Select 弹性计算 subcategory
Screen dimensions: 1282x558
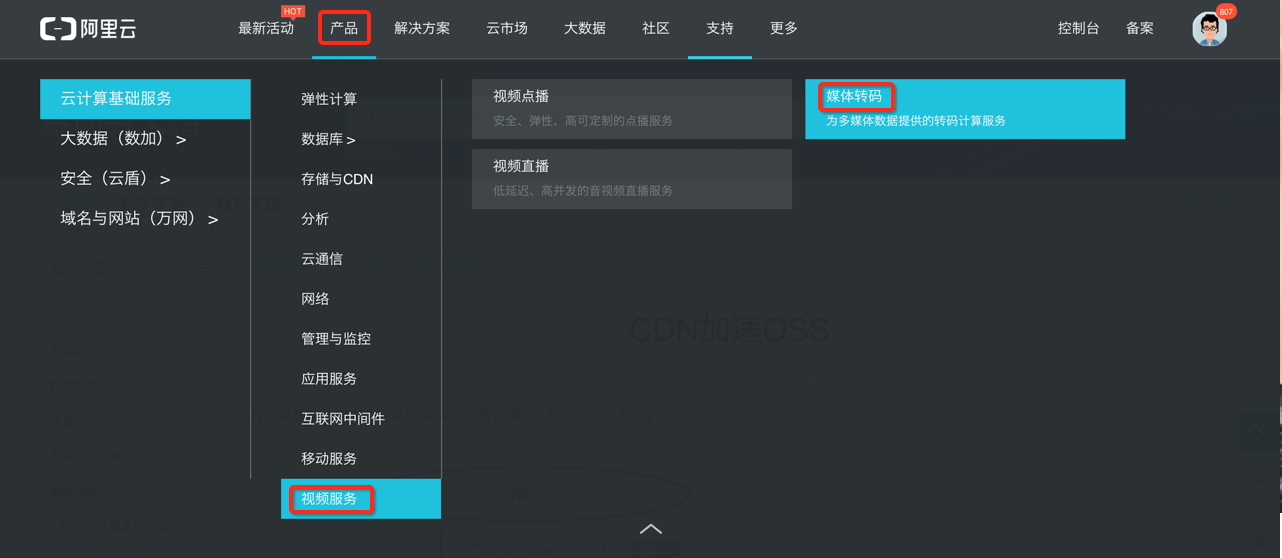point(329,99)
